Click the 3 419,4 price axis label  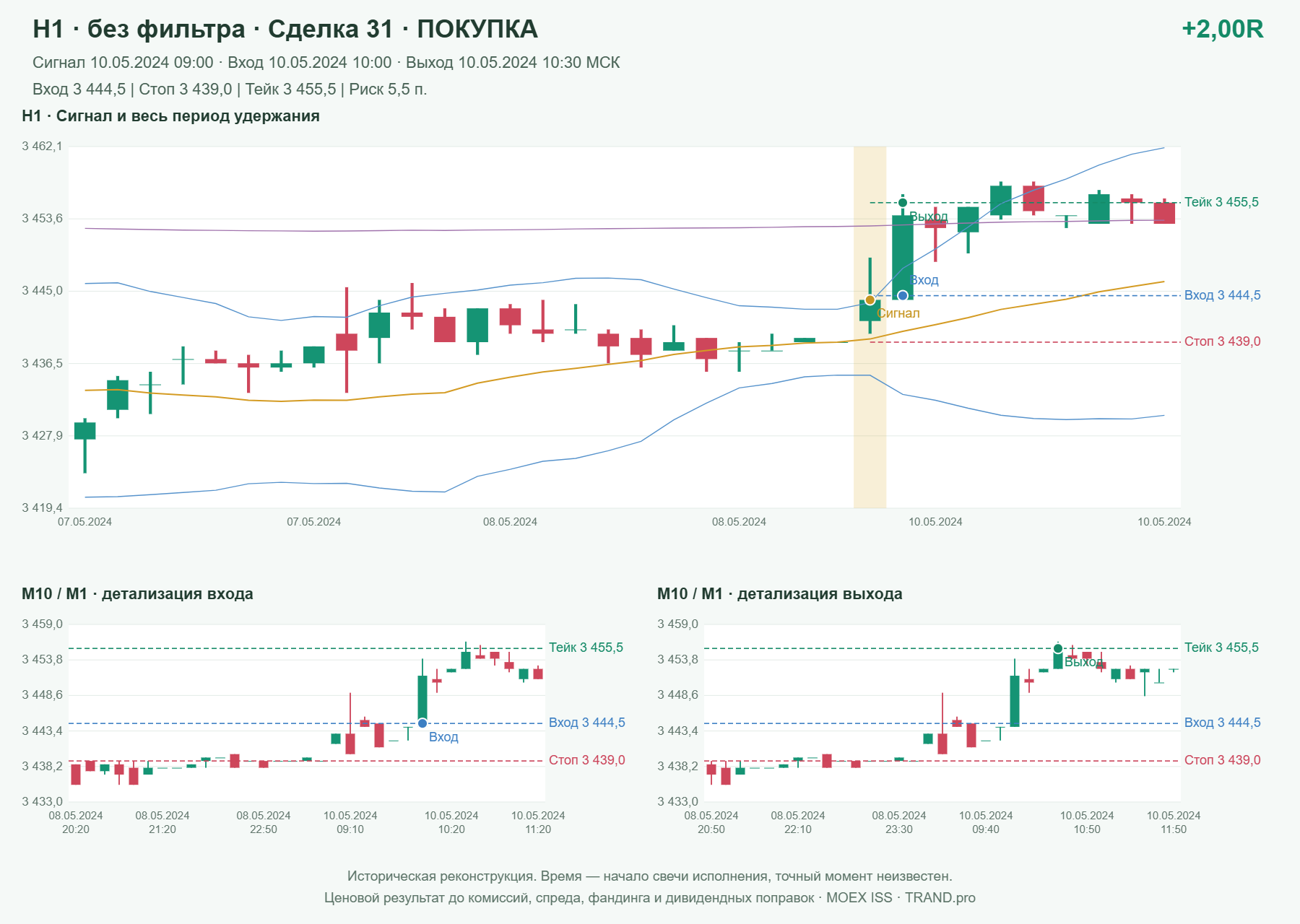coord(42,507)
